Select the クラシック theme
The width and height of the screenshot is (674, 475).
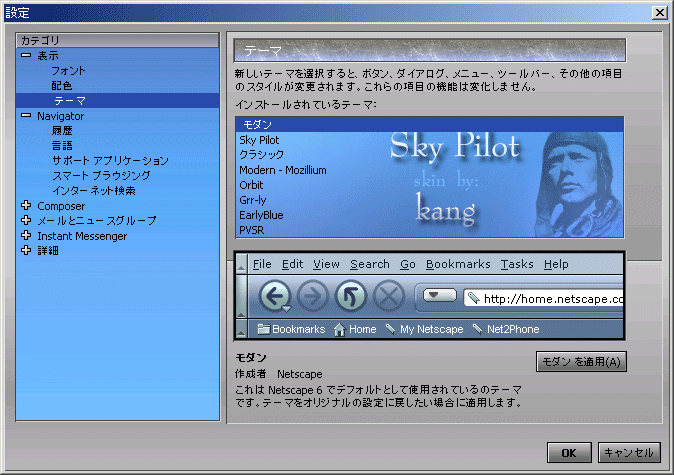click(261, 155)
